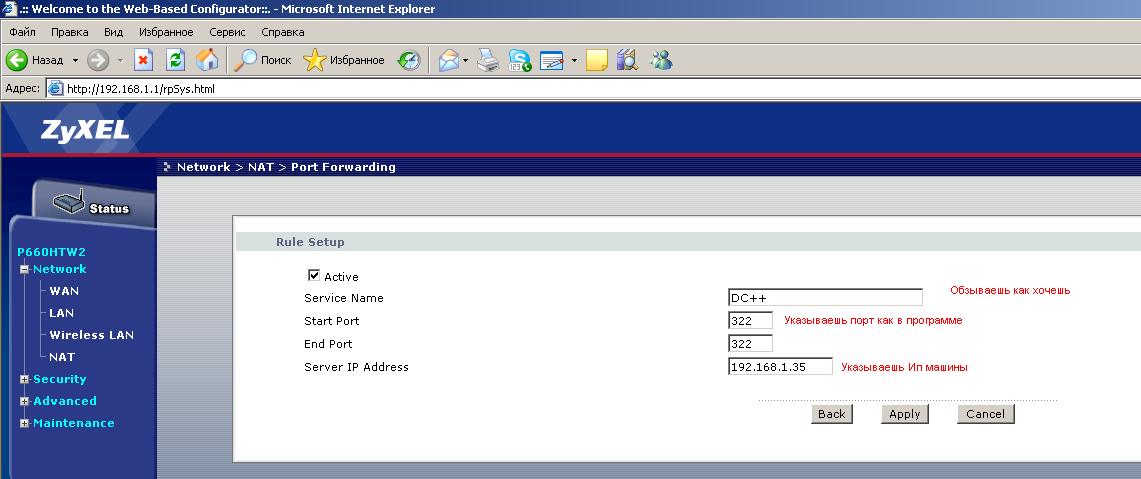1141x479 pixels.
Task: Collapse the Network tree node
Action: coord(24,269)
